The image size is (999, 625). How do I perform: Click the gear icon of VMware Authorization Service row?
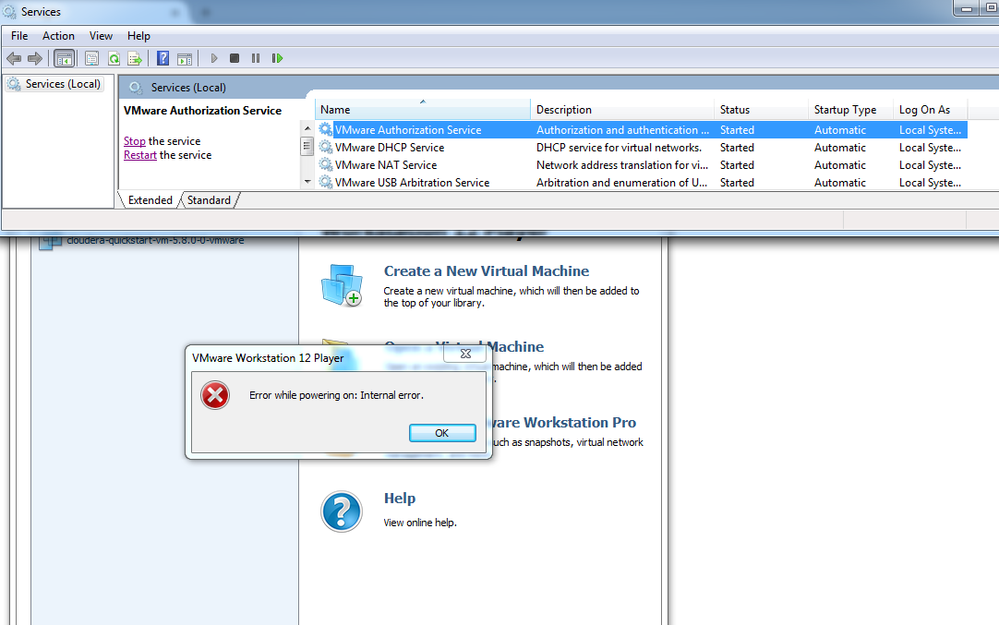pos(326,129)
